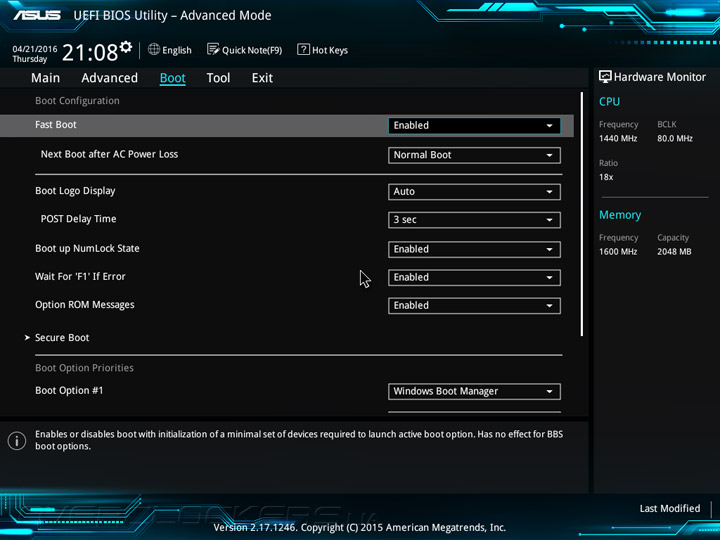Select the Boot Option #1 label
This screenshot has height=540, width=720.
pyautogui.click(x=69, y=390)
